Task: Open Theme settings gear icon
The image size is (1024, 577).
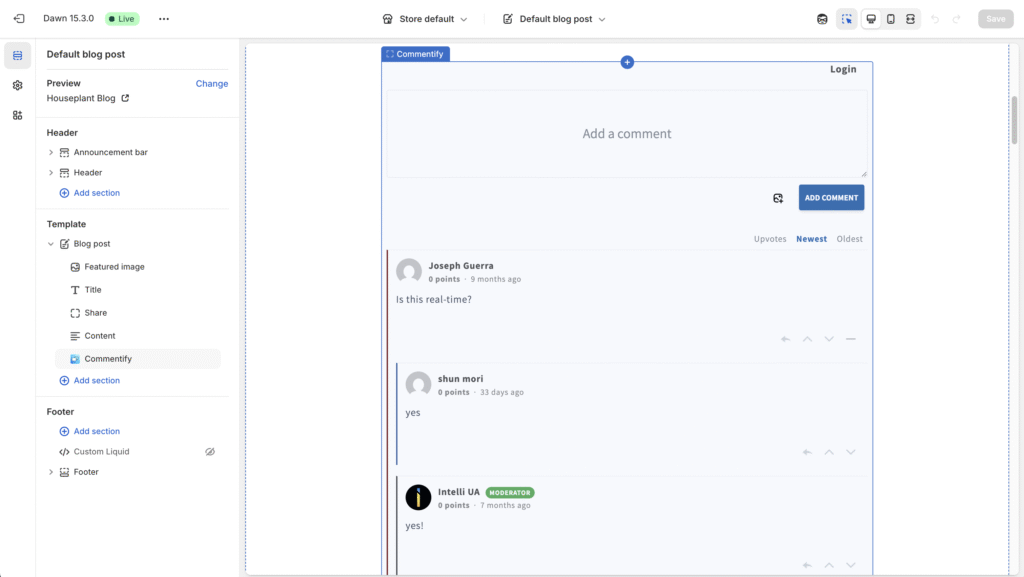Action: pos(18,86)
